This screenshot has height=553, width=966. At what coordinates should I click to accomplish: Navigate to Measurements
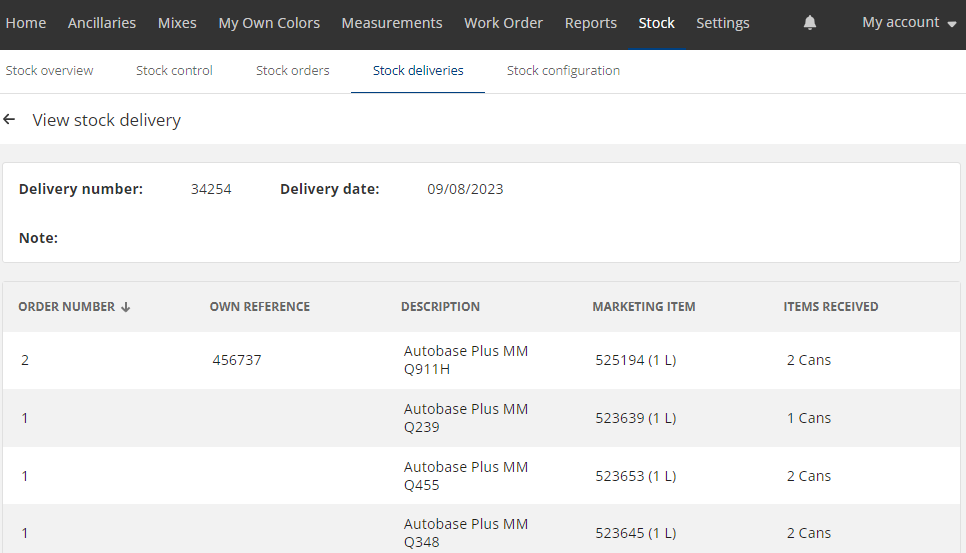tap(392, 23)
